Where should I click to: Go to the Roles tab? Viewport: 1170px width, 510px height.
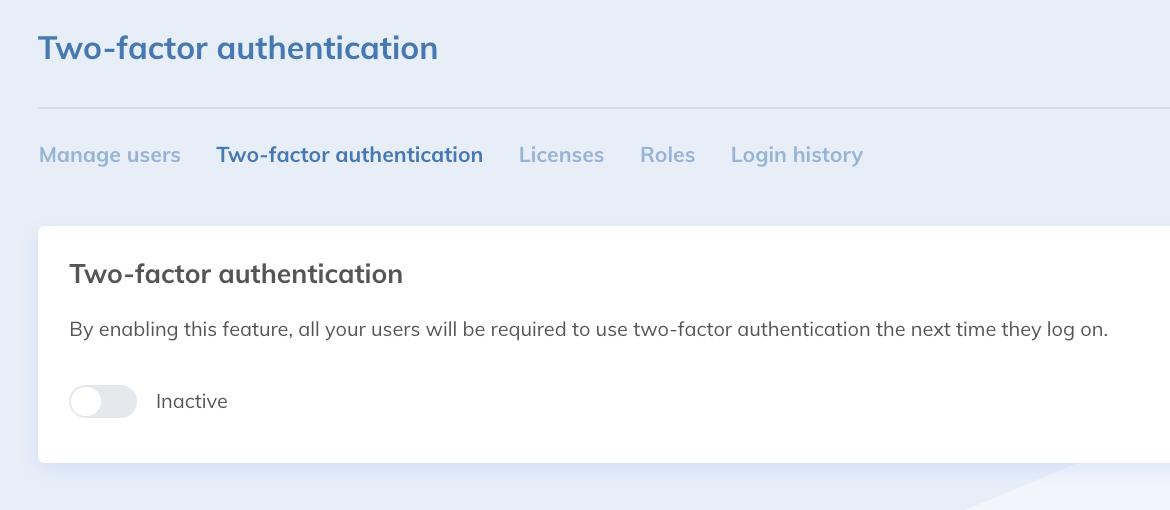click(x=667, y=155)
